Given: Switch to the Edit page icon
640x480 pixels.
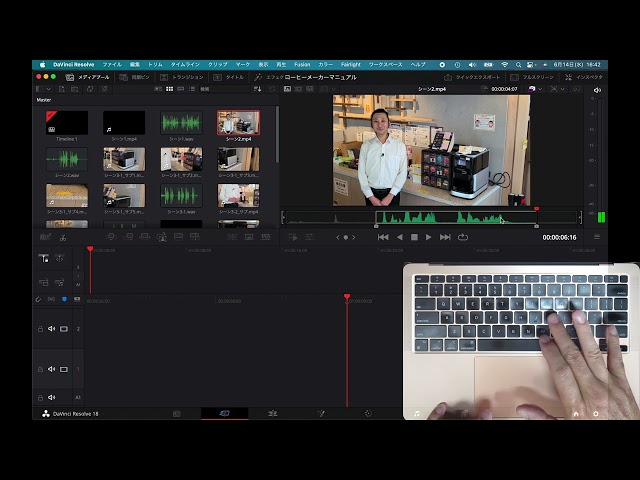Looking at the screenshot, I should [x=272, y=413].
